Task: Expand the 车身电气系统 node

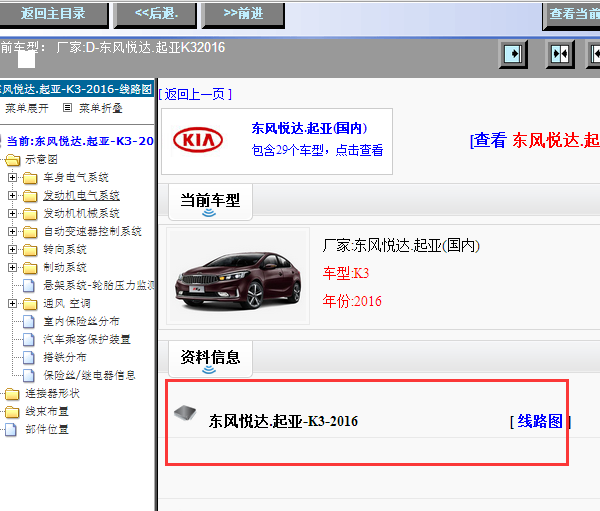Action: (x=12, y=177)
